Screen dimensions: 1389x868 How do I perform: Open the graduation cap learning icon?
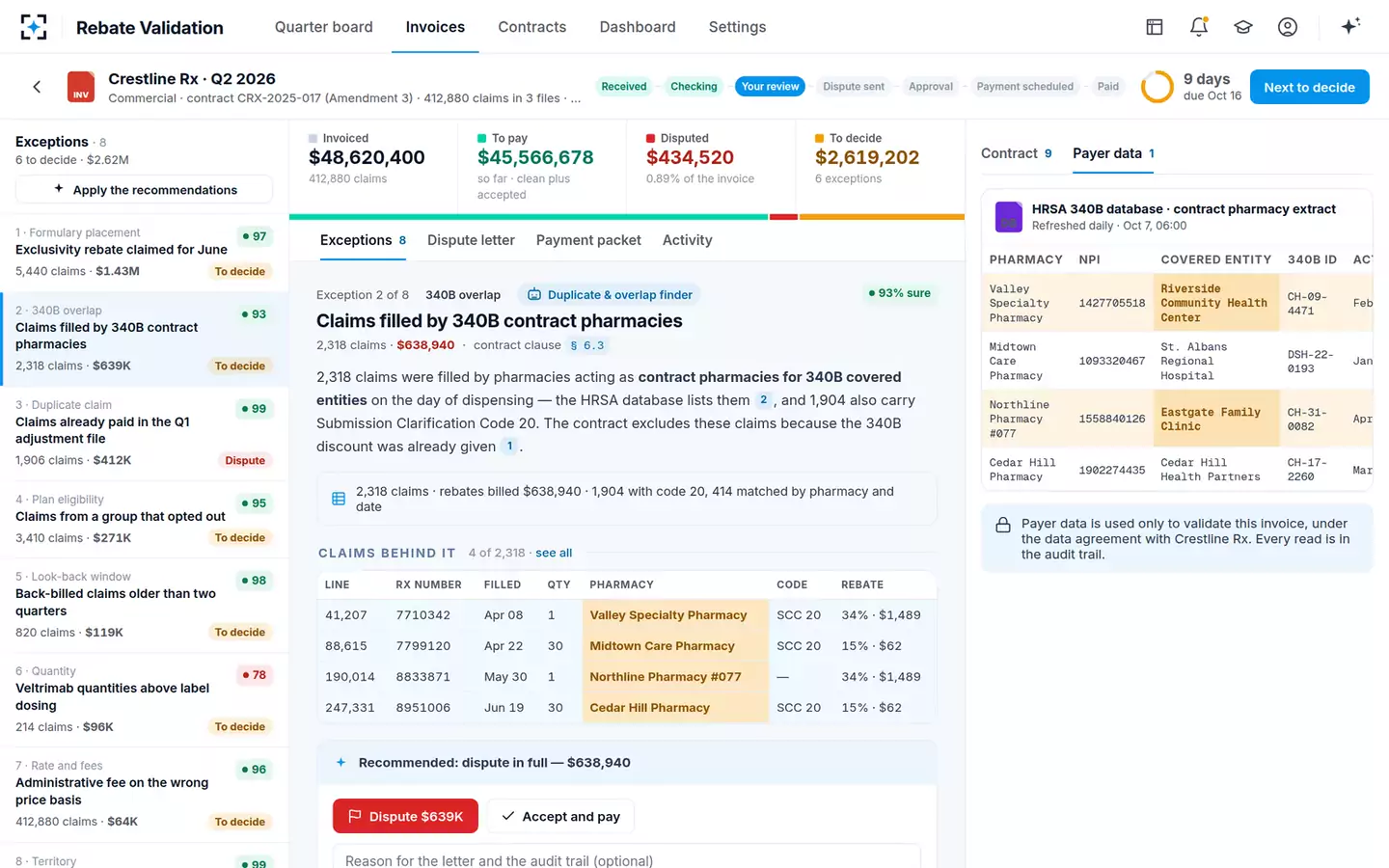(1243, 27)
